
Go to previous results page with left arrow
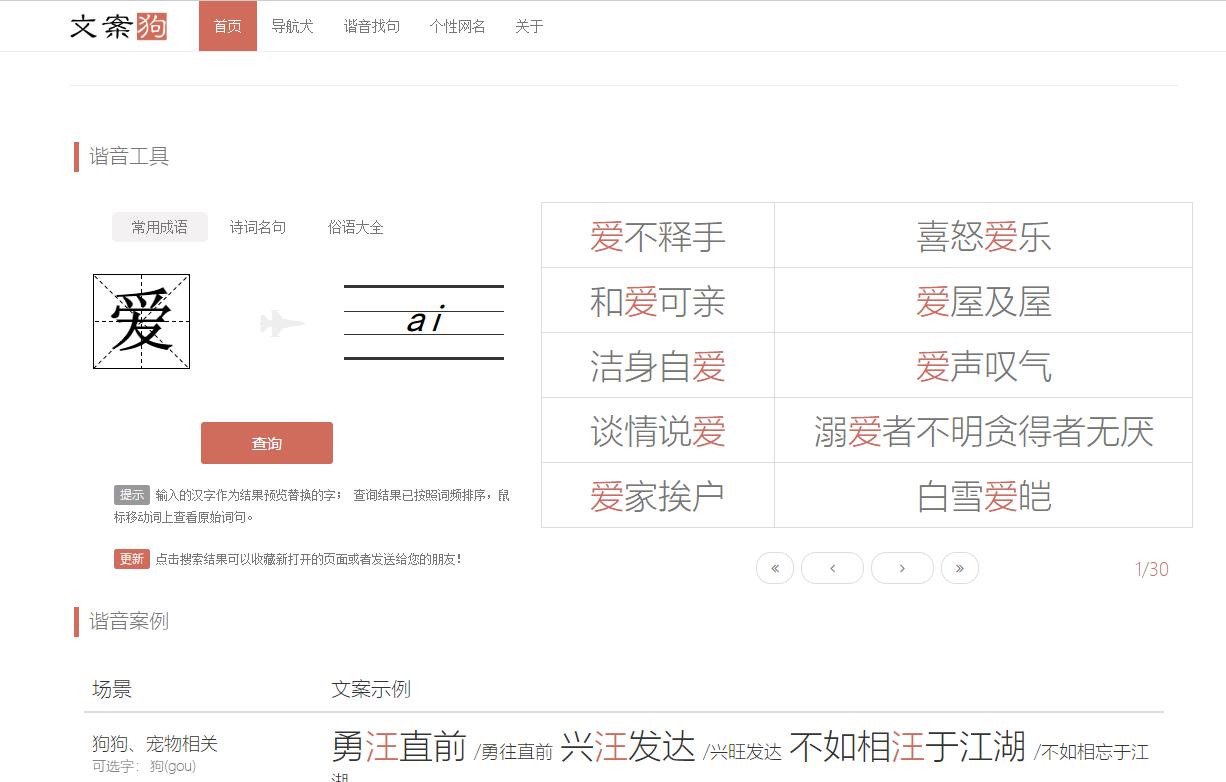click(x=833, y=567)
